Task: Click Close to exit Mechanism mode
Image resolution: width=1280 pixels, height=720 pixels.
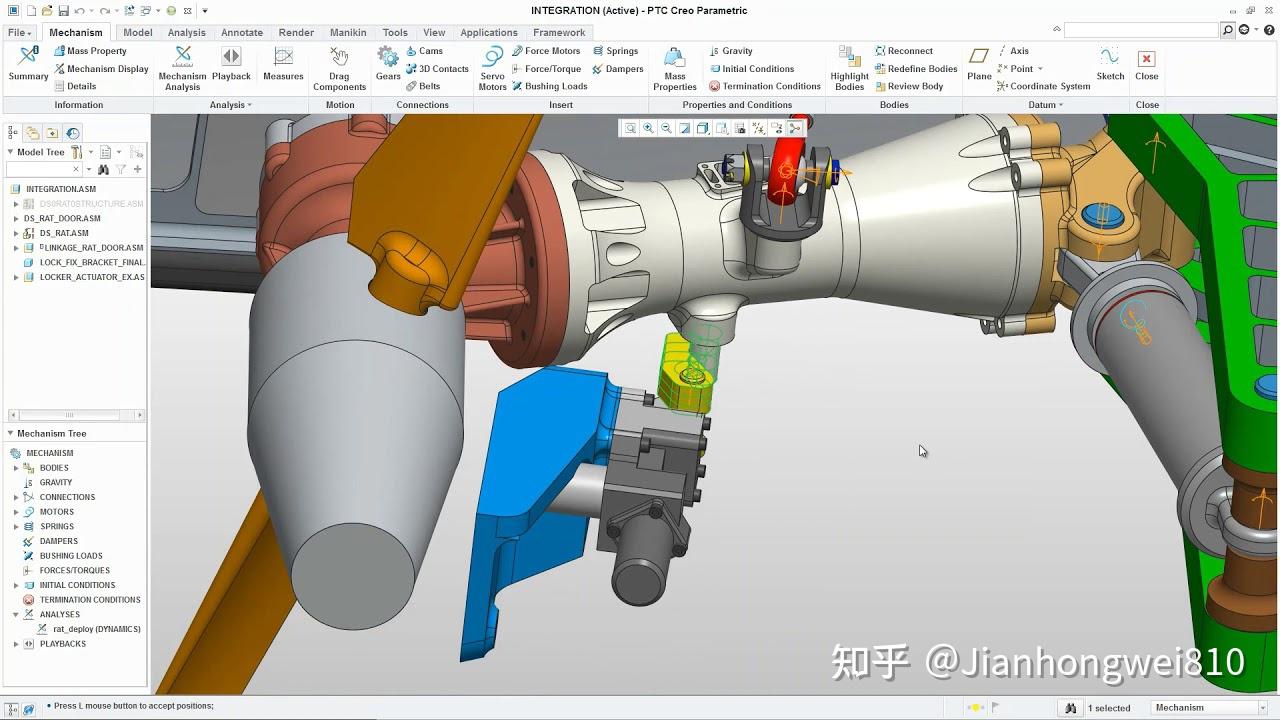Action: [x=1146, y=68]
